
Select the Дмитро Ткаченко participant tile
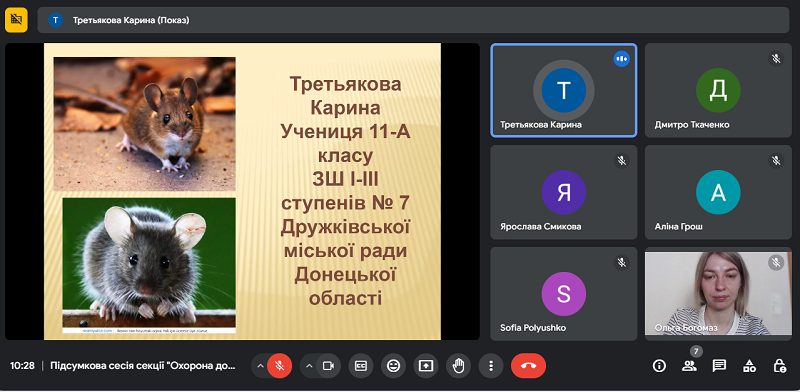point(718,90)
